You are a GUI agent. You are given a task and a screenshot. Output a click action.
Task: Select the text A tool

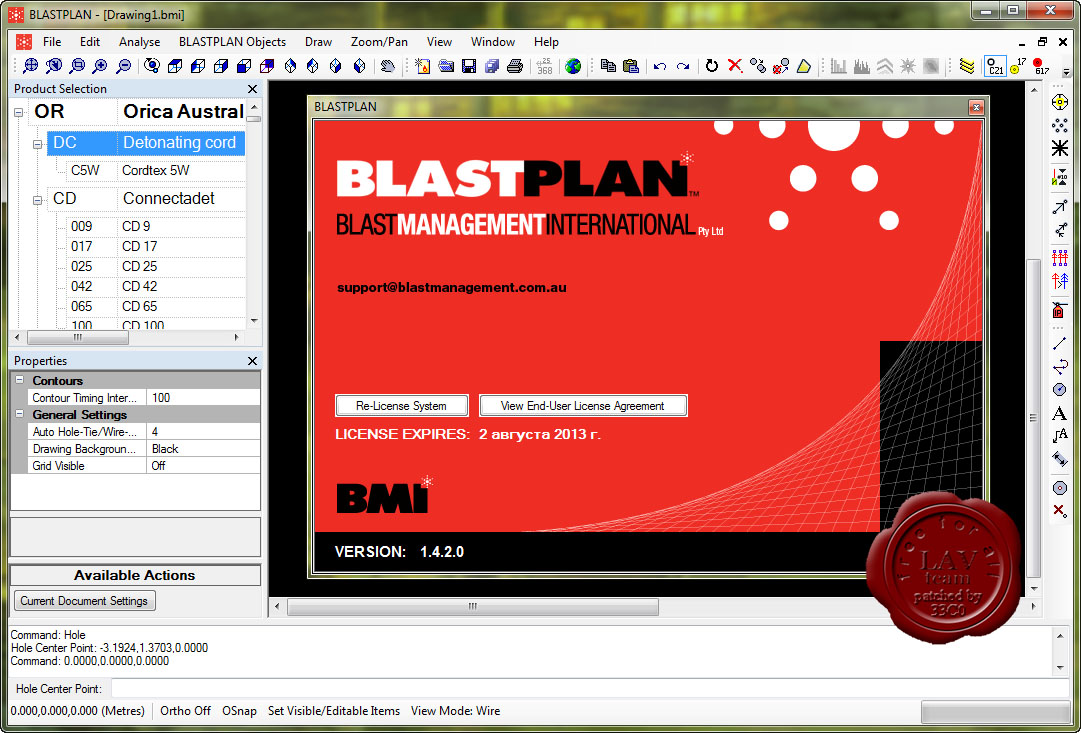(1060, 414)
